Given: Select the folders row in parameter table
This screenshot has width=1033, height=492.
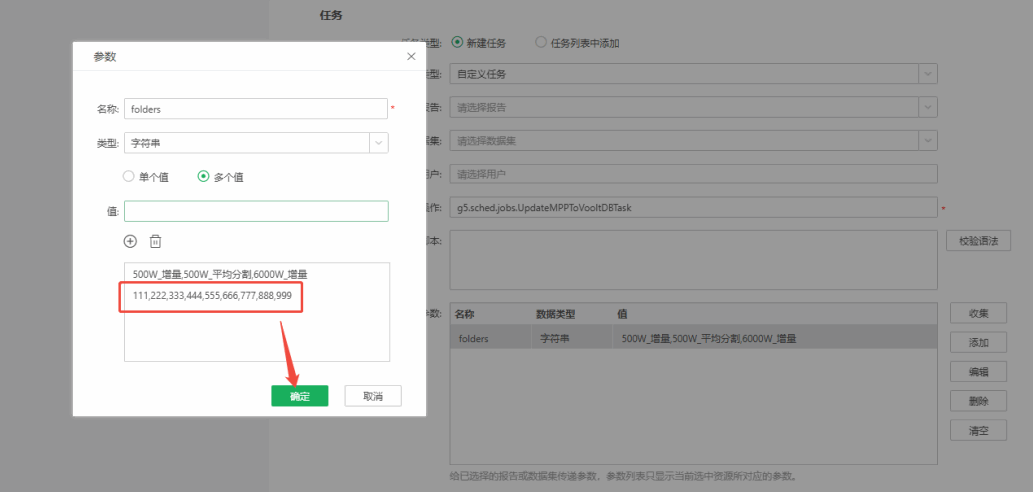Looking at the screenshot, I should coord(692,339).
